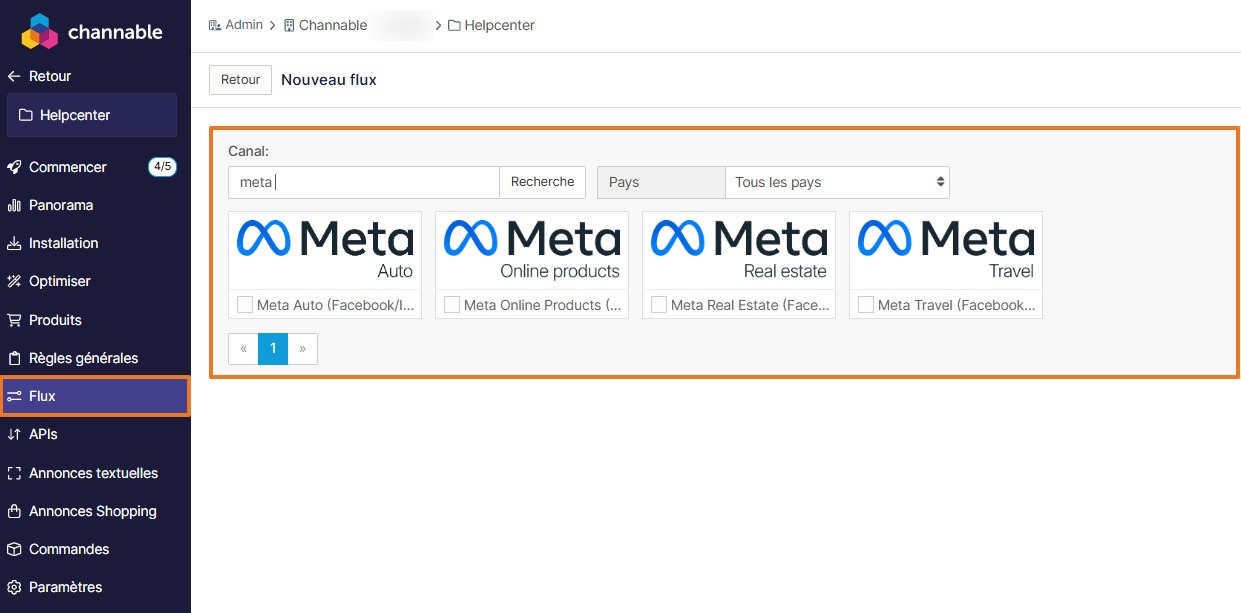1241x613 pixels.
Task: Click the brackets icon next to Annonces textuelles
Action: pyautogui.click(x=14, y=473)
